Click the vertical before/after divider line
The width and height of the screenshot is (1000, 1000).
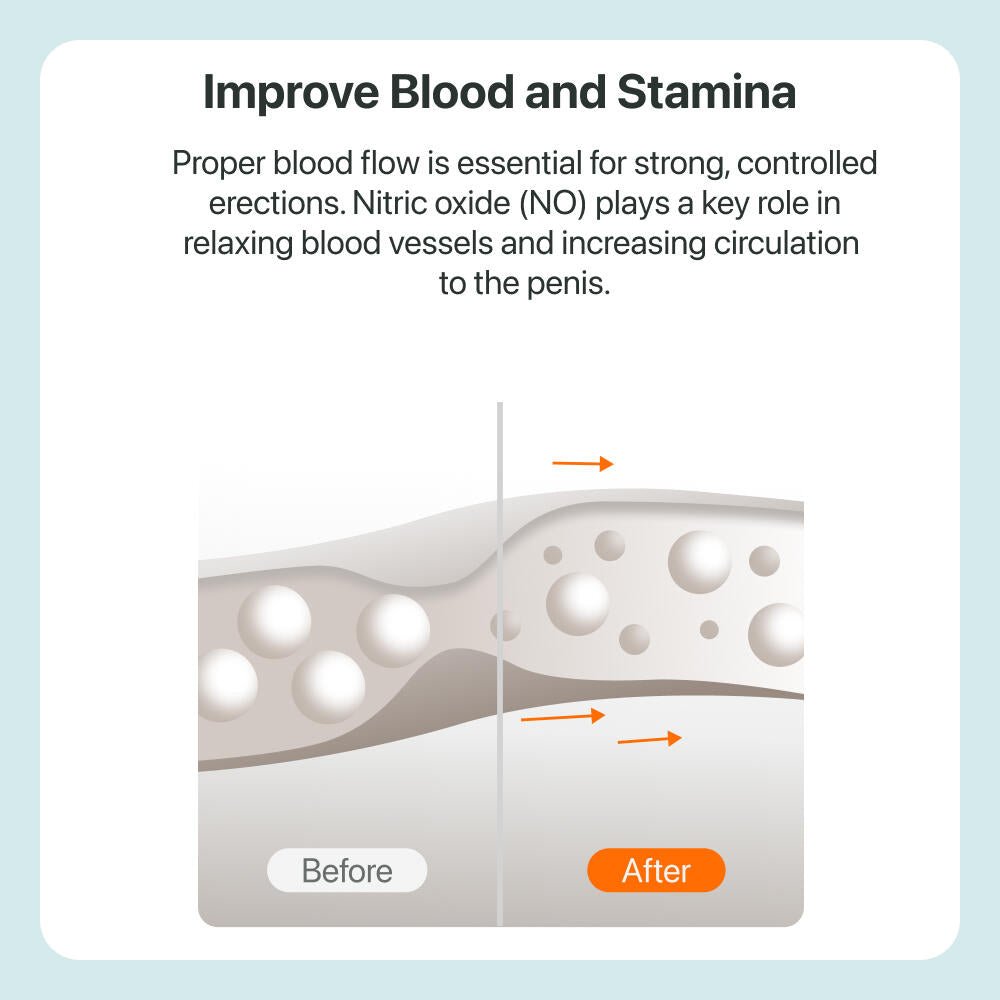tap(500, 663)
